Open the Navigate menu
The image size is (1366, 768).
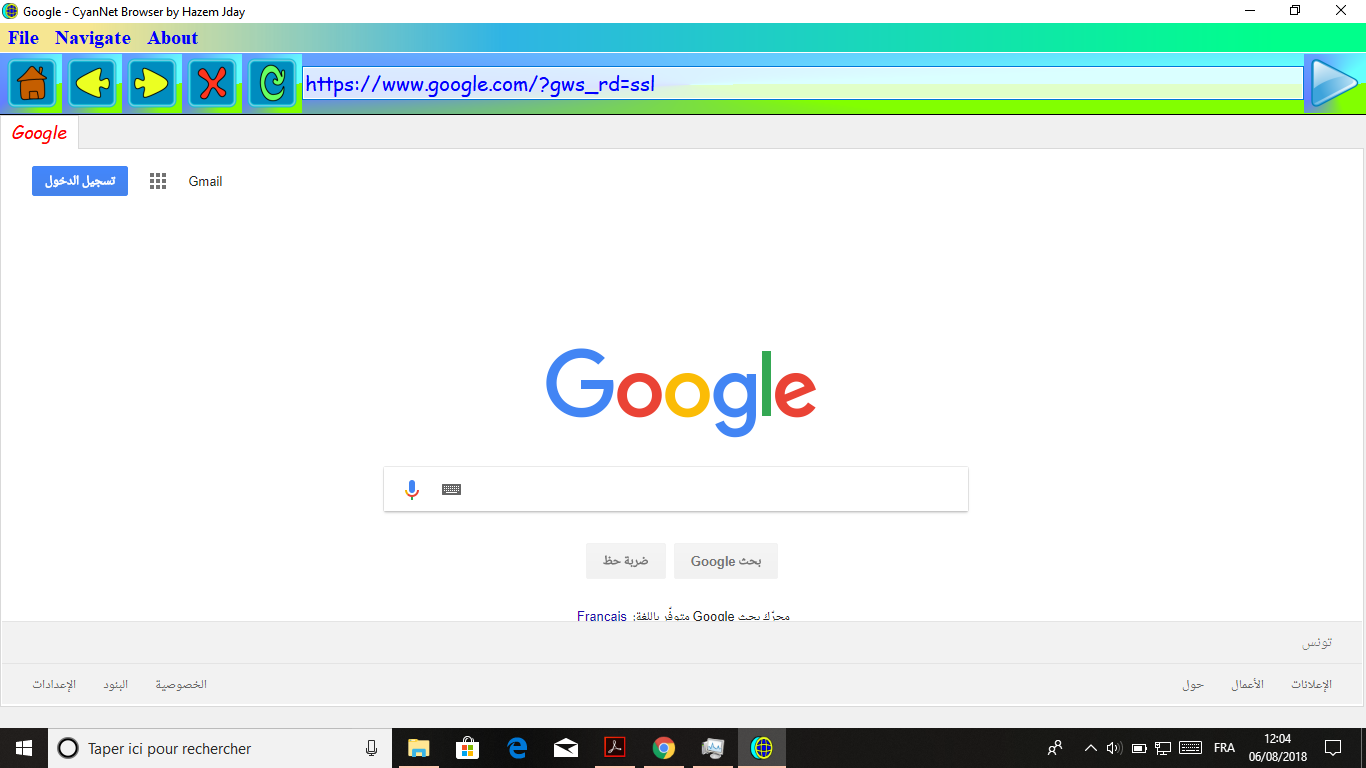tap(93, 38)
